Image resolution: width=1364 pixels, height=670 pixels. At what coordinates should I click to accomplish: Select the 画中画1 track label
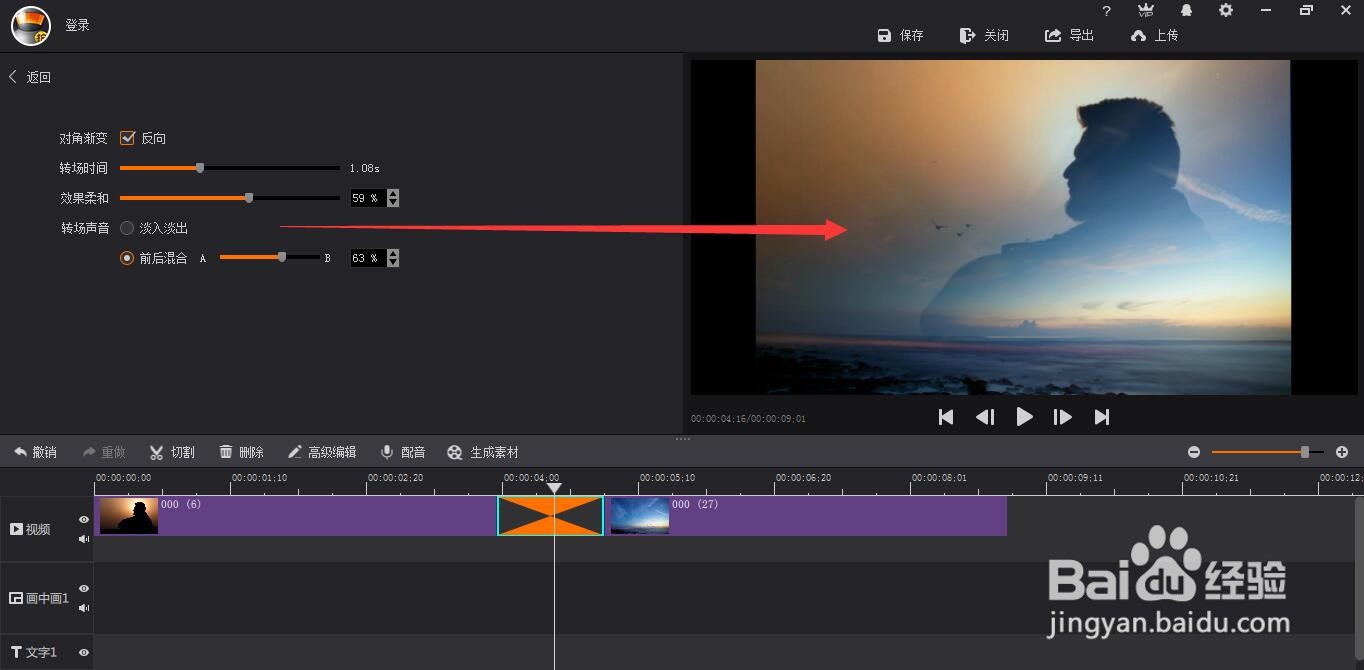pyautogui.click(x=39, y=598)
